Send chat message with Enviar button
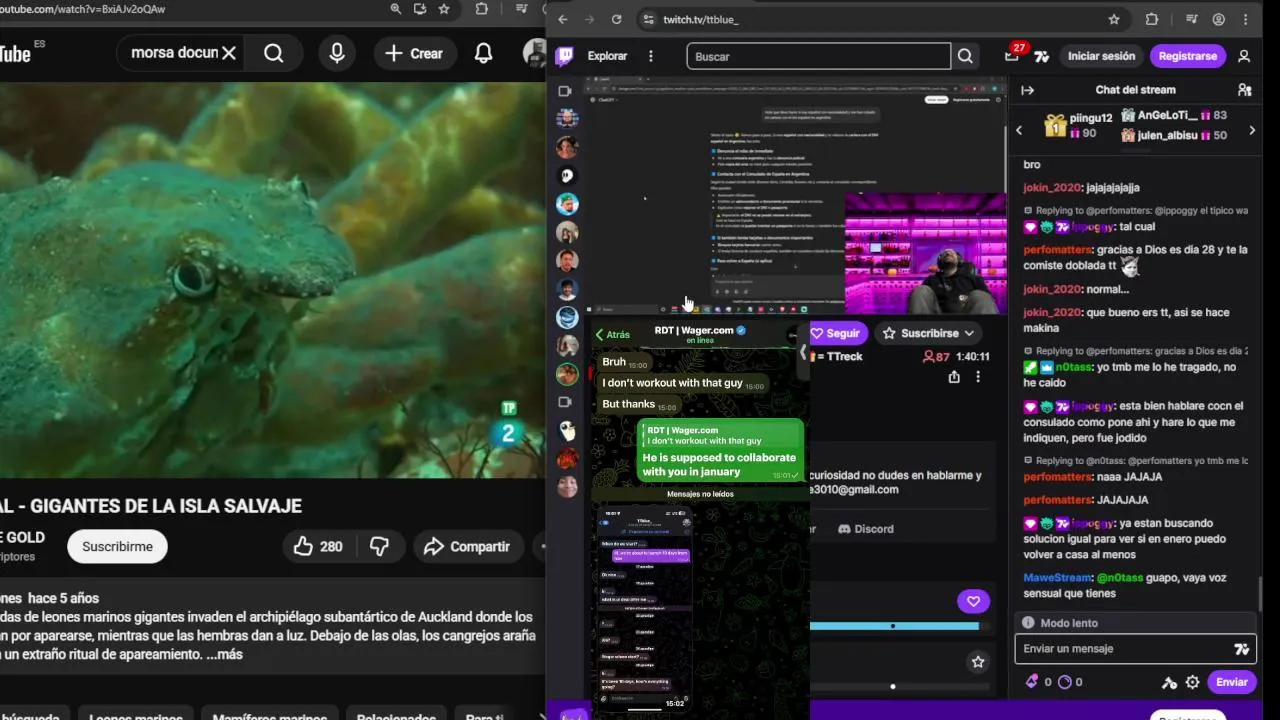The image size is (1280, 720). [x=1232, y=682]
